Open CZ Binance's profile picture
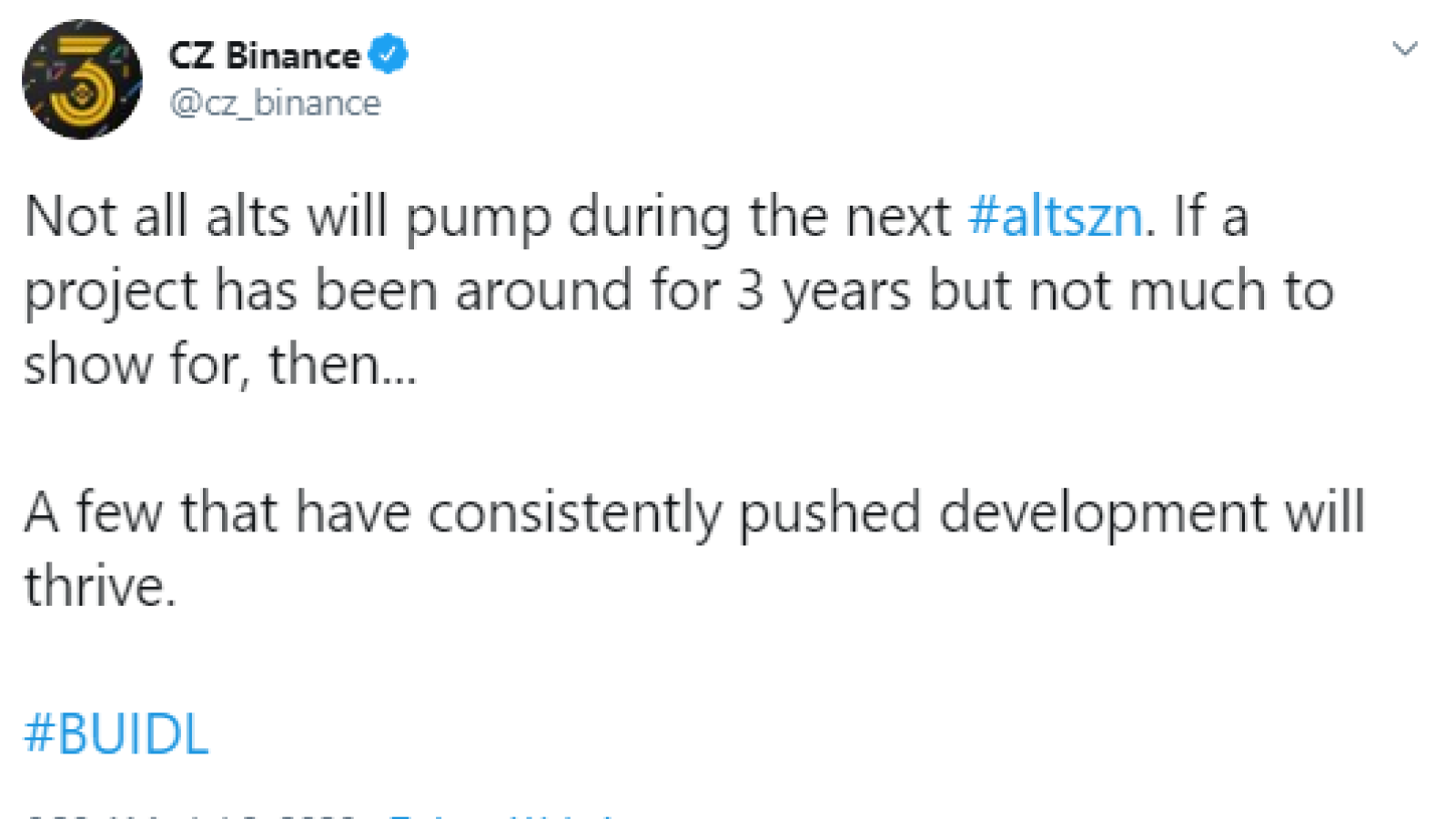Screen dimensions: 1456x819 pyautogui.click(x=82, y=79)
